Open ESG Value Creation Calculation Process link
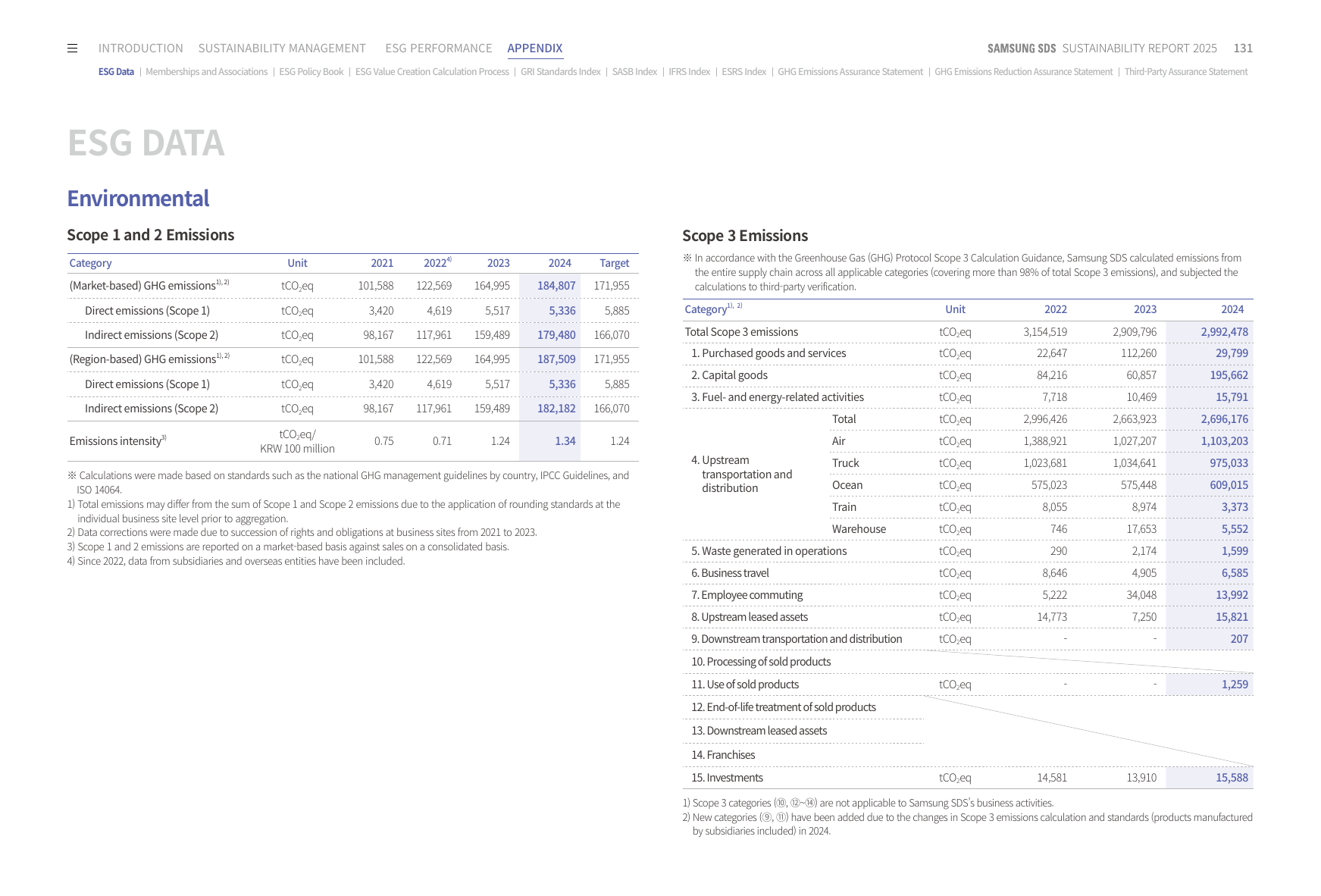Screen dimensions: 1321x896 (432, 72)
